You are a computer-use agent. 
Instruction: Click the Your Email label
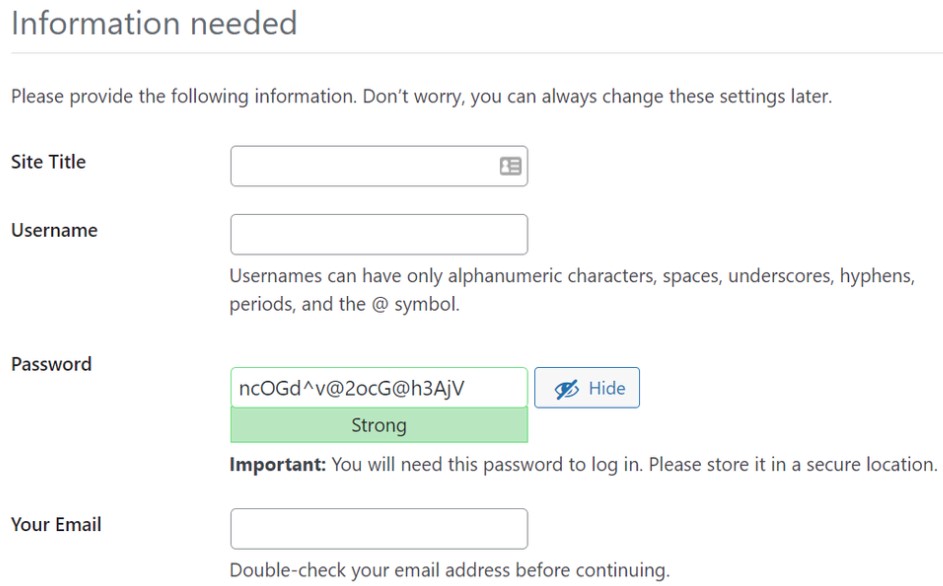[55, 524]
